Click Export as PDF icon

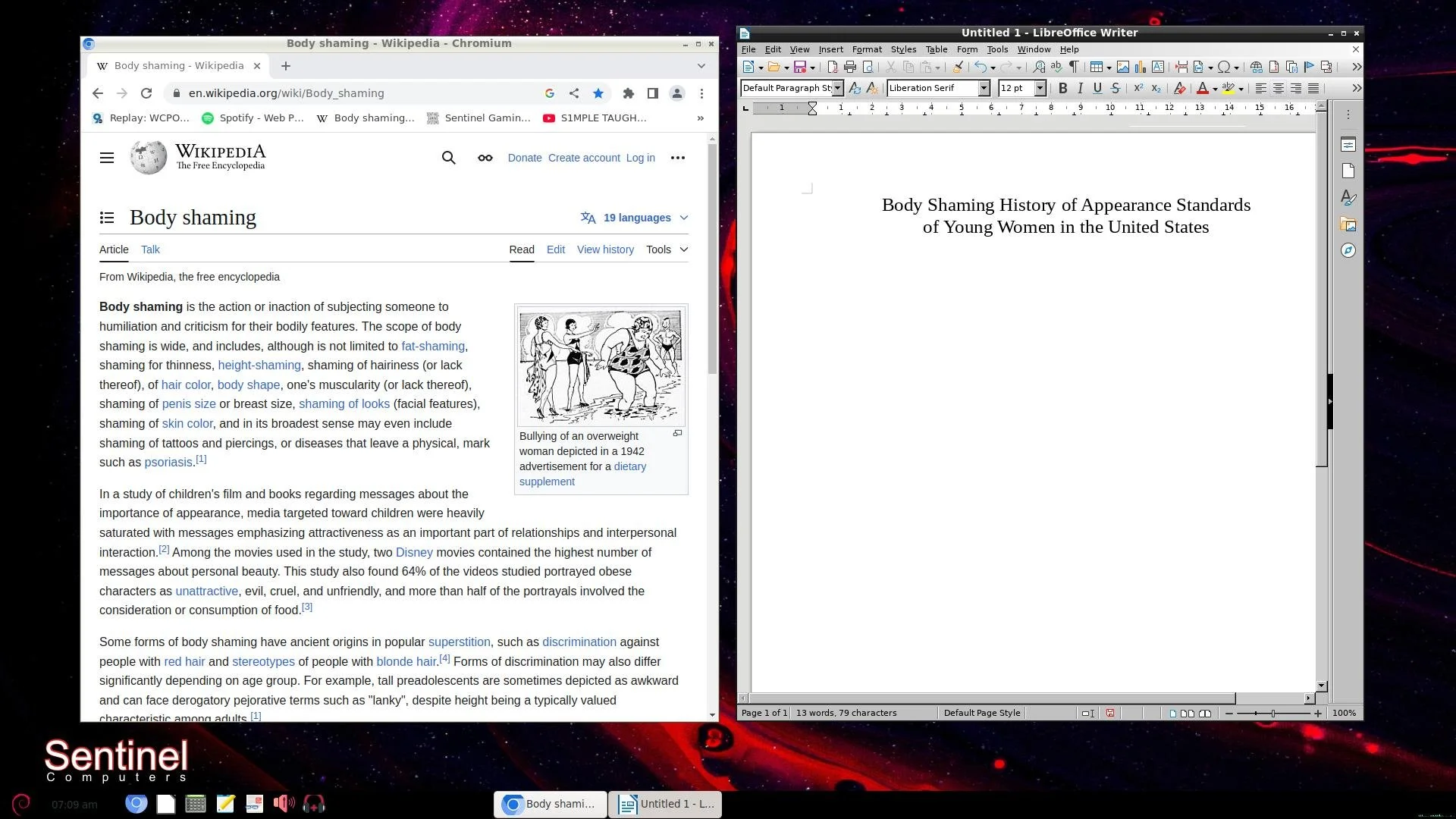pyautogui.click(x=832, y=67)
